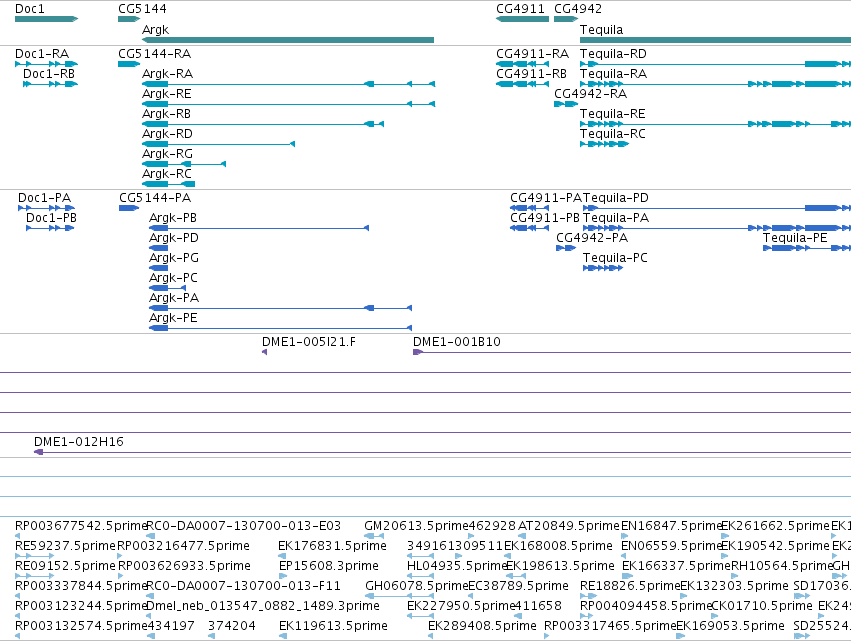Click the CG4911 gene label
This screenshot has height=641, width=851.
[520, 9]
